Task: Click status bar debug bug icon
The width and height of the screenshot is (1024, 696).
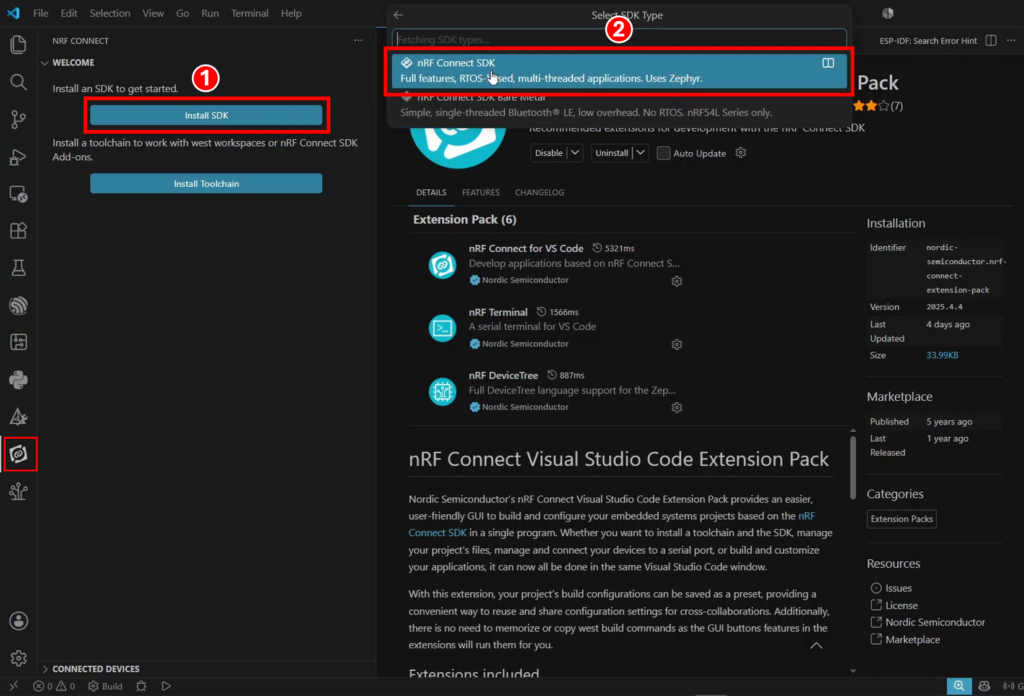Action: point(141,686)
